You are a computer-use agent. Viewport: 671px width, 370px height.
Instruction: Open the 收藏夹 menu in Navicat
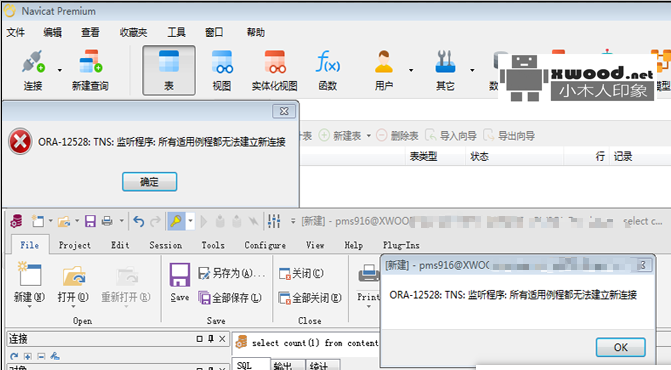(x=133, y=32)
